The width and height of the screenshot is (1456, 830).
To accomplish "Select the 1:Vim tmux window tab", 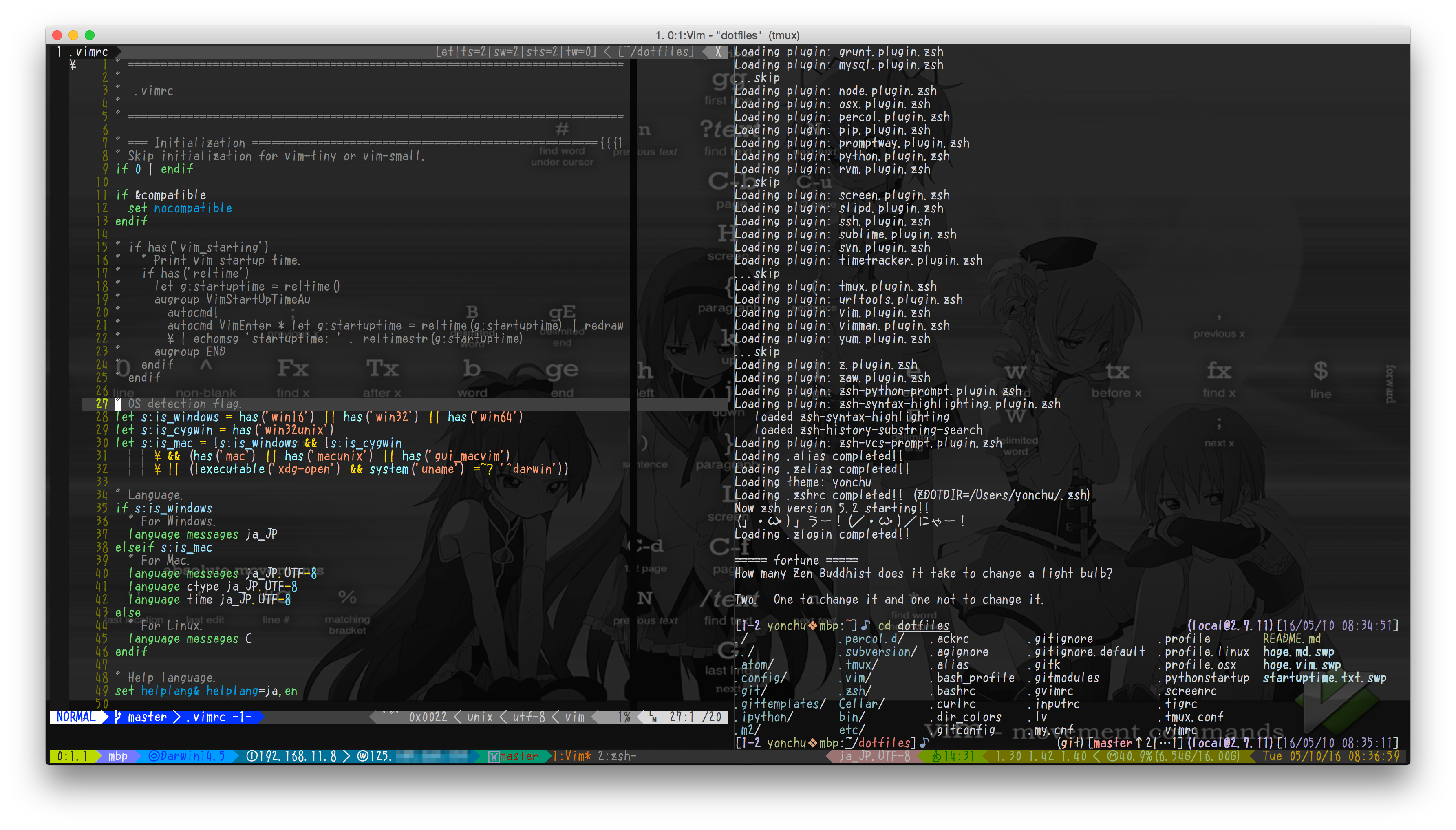I will pyautogui.click(x=571, y=757).
